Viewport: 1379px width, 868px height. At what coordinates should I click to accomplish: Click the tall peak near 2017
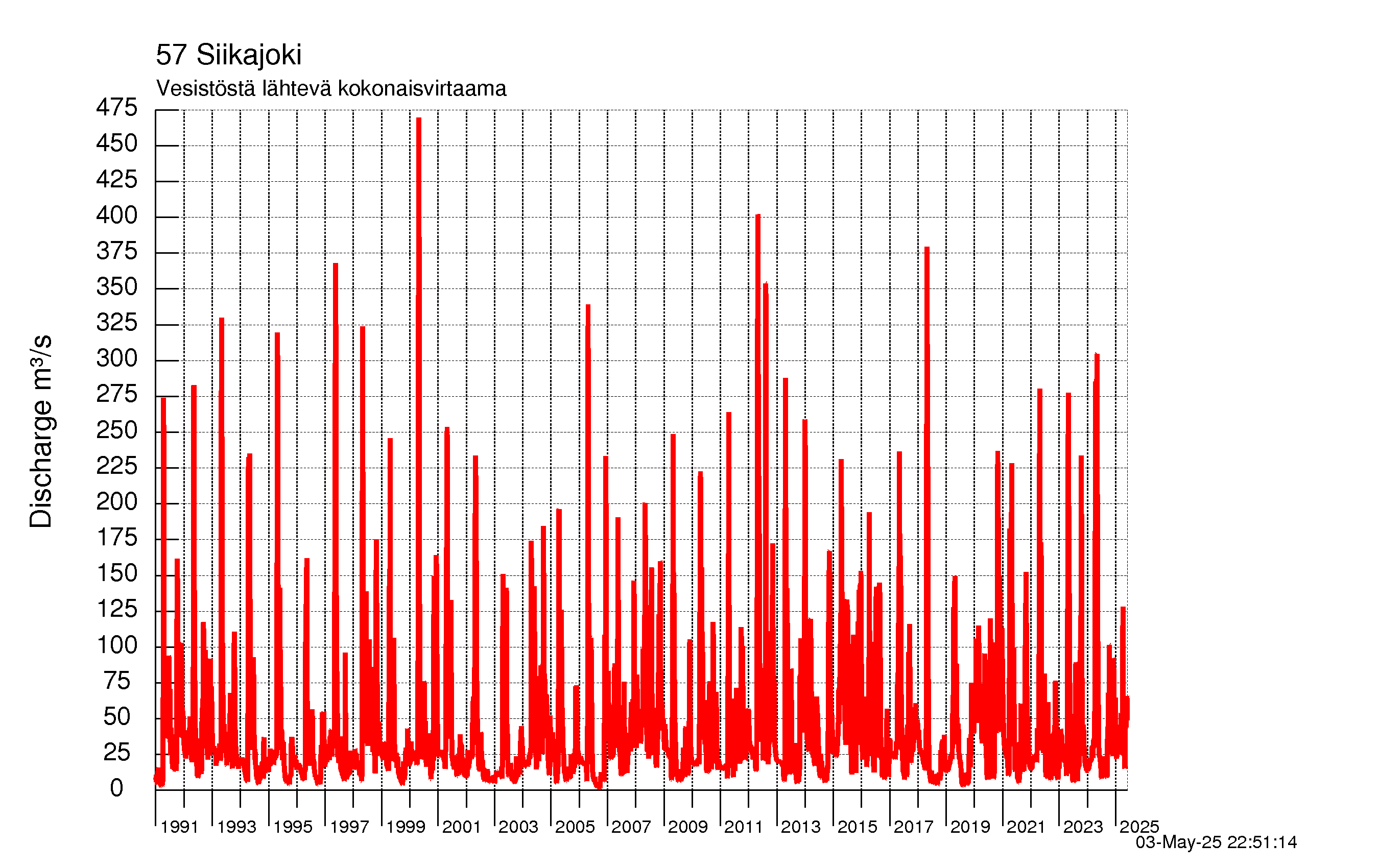click(926, 249)
